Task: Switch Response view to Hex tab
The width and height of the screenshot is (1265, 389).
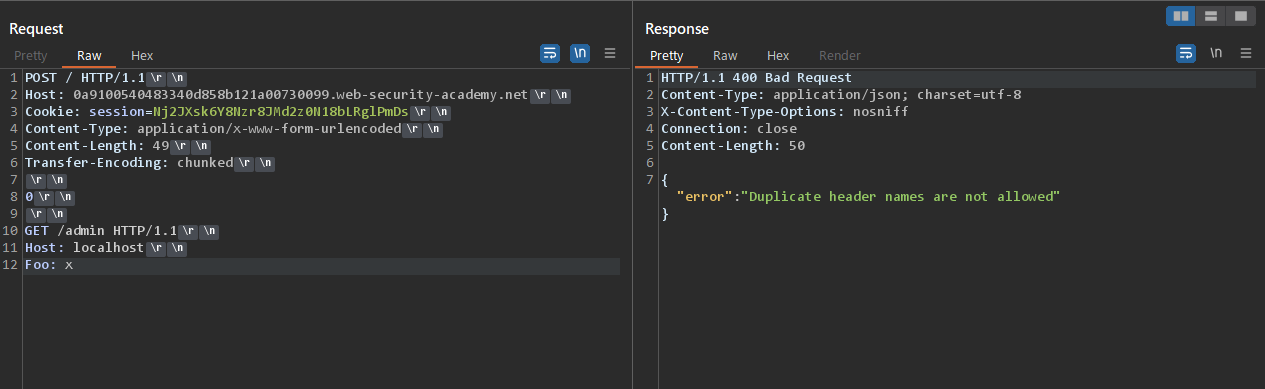Action: point(778,55)
